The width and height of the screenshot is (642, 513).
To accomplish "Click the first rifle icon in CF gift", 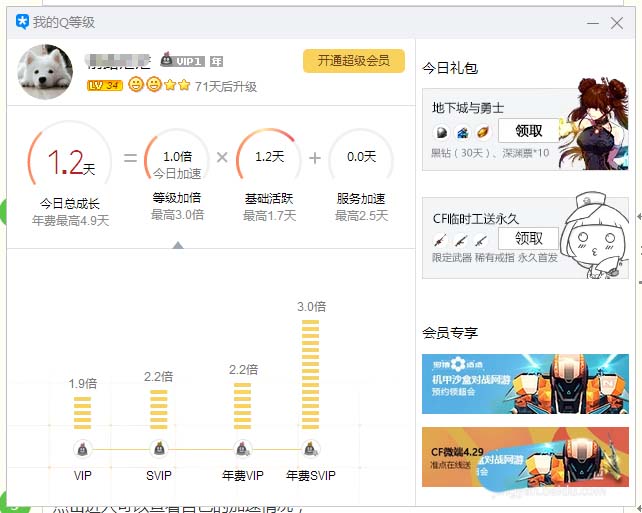I will (x=441, y=240).
